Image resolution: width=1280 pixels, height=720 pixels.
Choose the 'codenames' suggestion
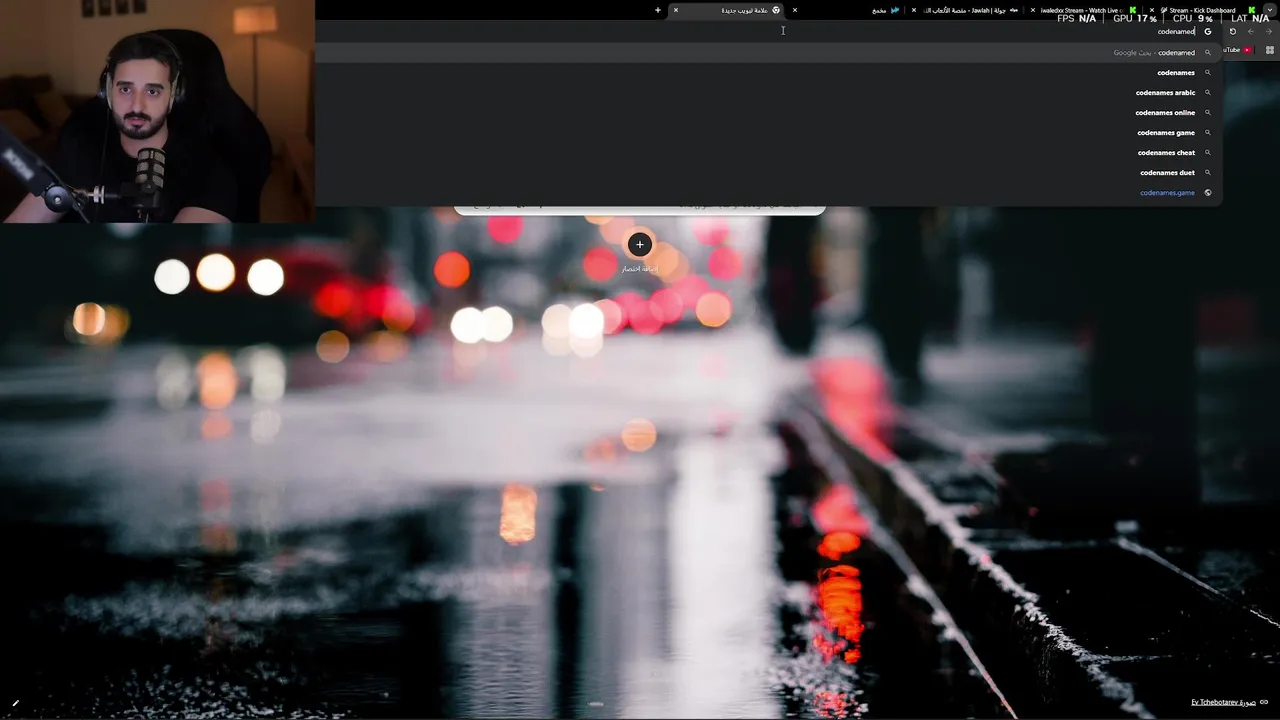768,72
